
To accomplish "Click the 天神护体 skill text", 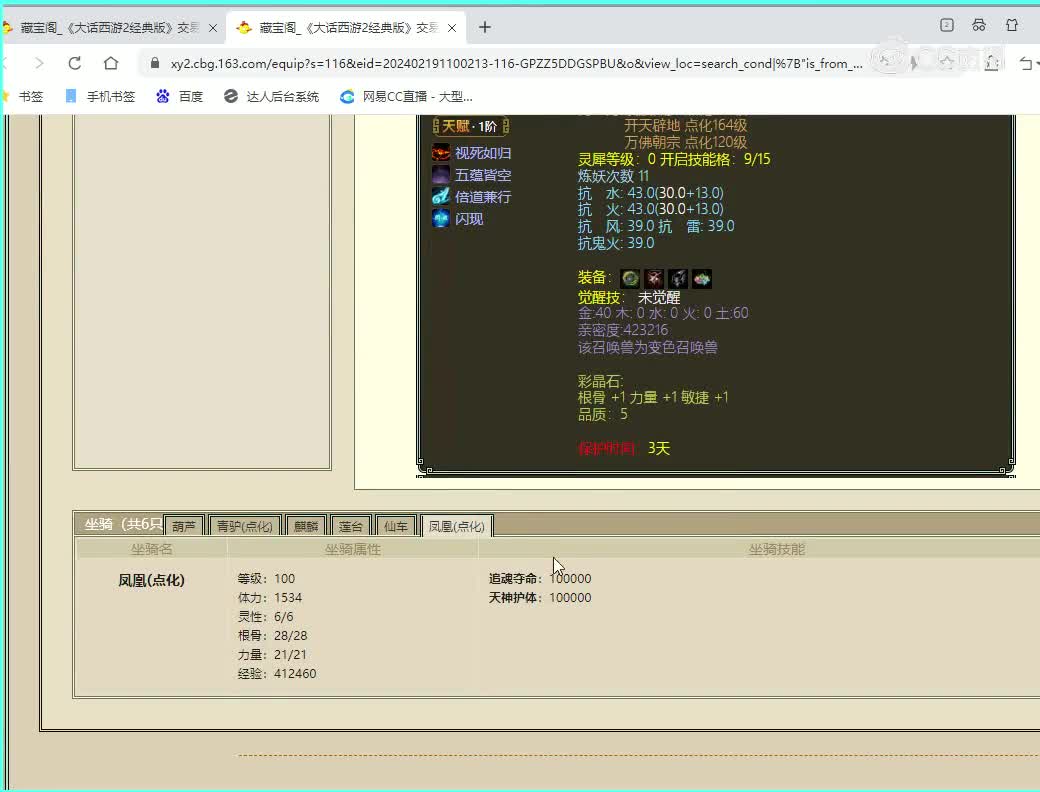I will [x=515, y=598].
